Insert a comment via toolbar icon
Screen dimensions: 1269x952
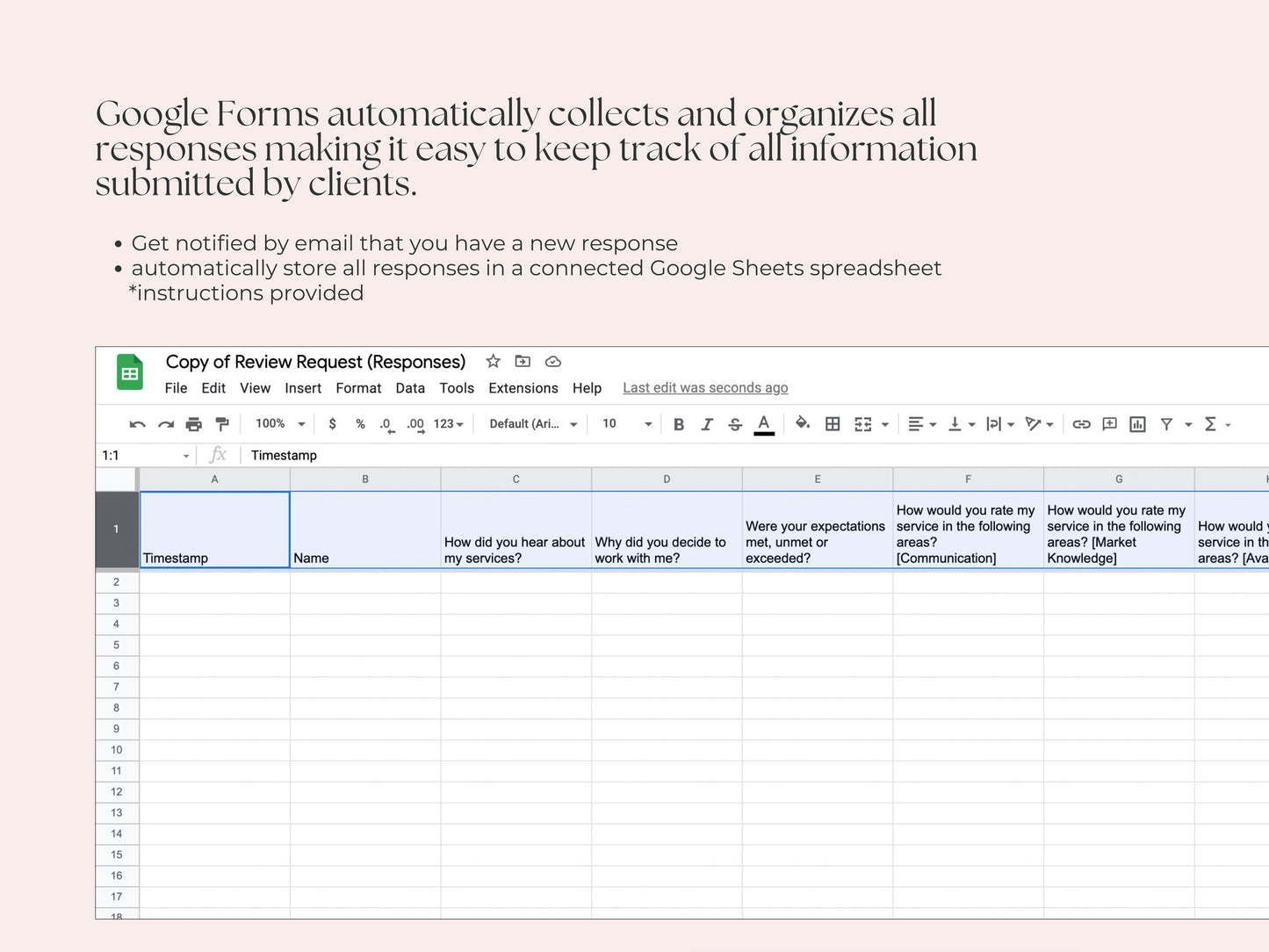pyautogui.click(x=1109, y=424)
